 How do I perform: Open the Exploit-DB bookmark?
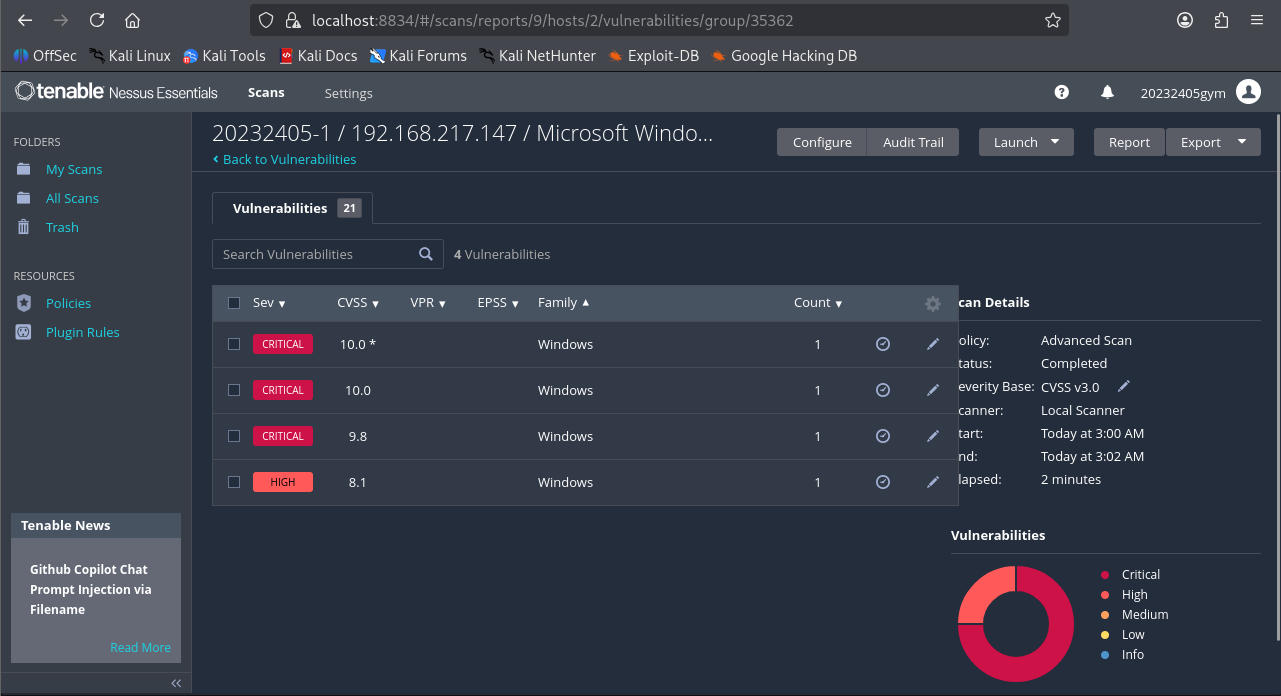653,56
